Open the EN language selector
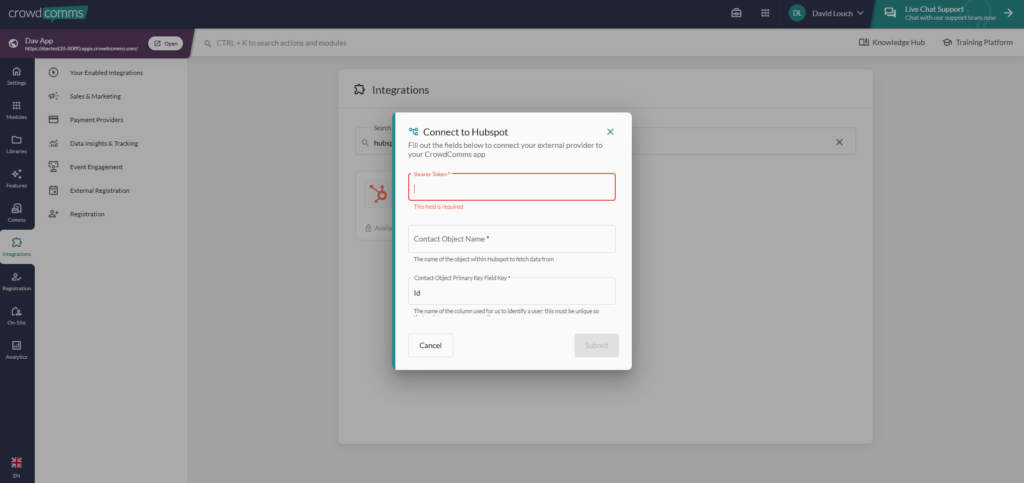Image resolution: width=1024 pixels, height=483 pixels. pyautogui.click(x=16, y=466)
